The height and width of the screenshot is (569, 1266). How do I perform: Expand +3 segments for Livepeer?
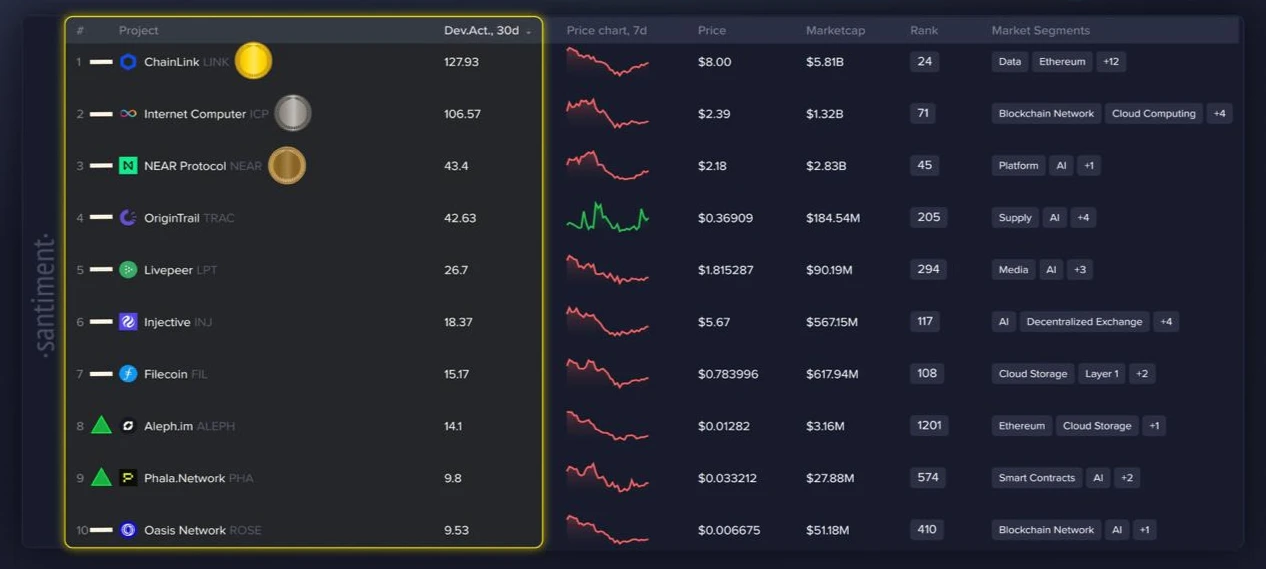[1079, 270]
